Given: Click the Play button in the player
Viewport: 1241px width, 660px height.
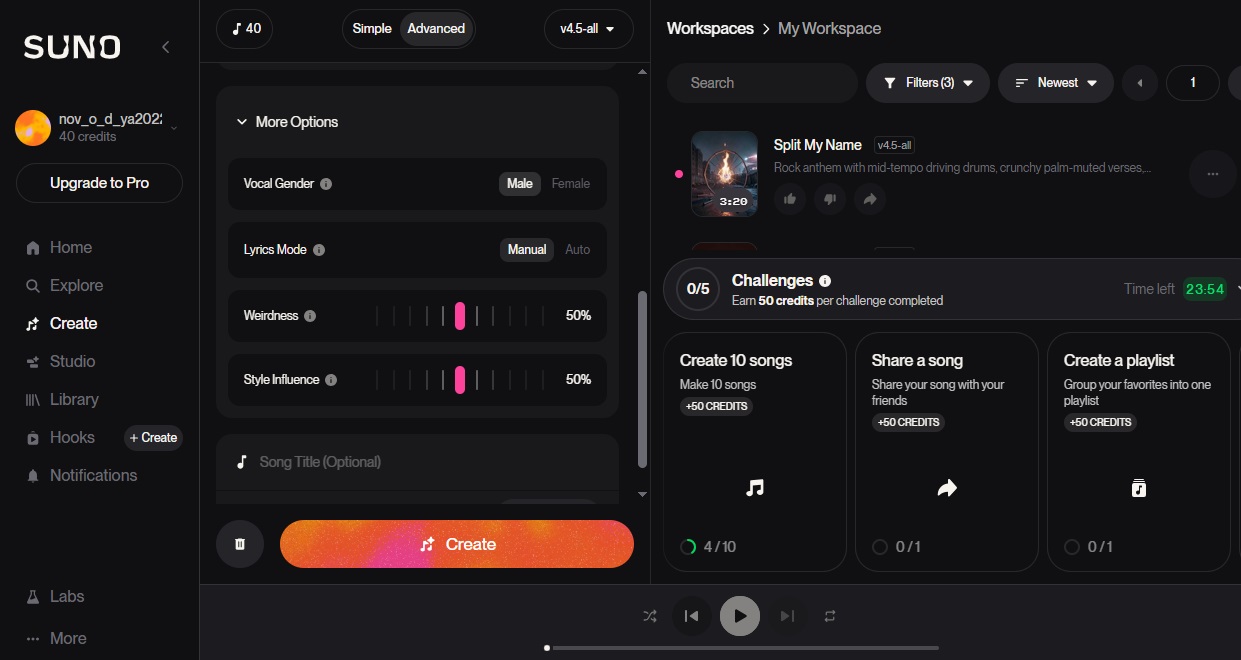Looking at the screenshot, I should click(740, 616).
